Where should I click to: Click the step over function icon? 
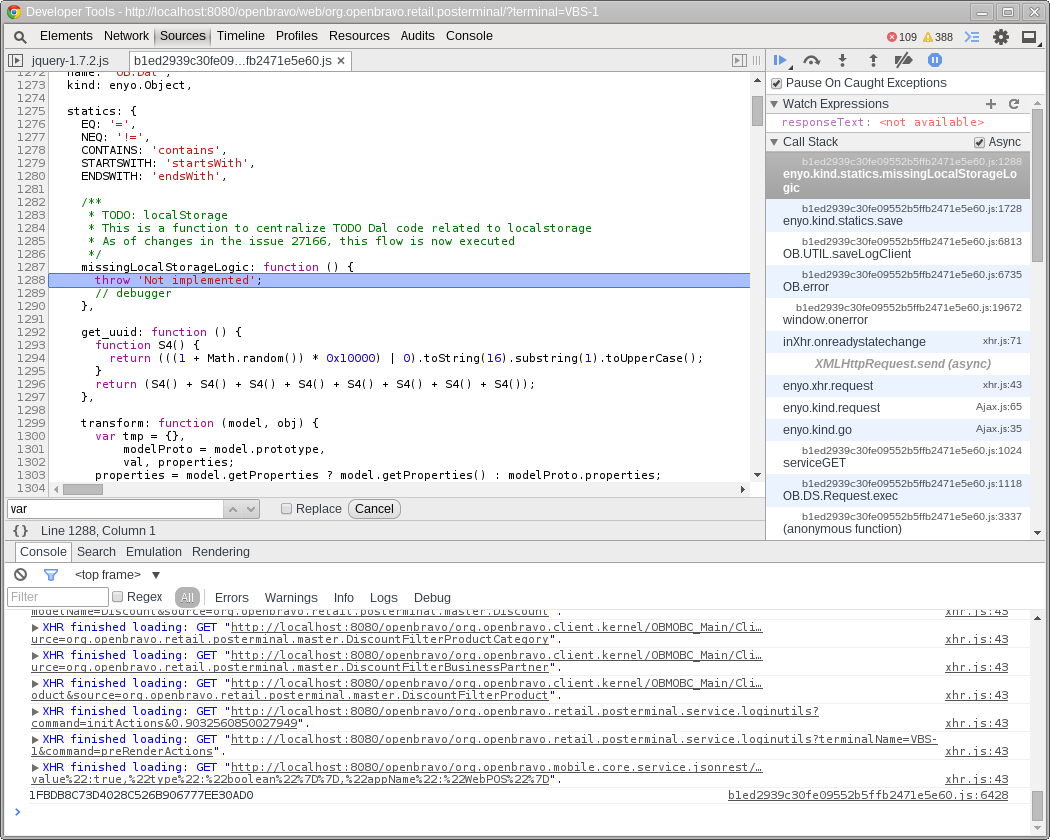coord(812,61)
